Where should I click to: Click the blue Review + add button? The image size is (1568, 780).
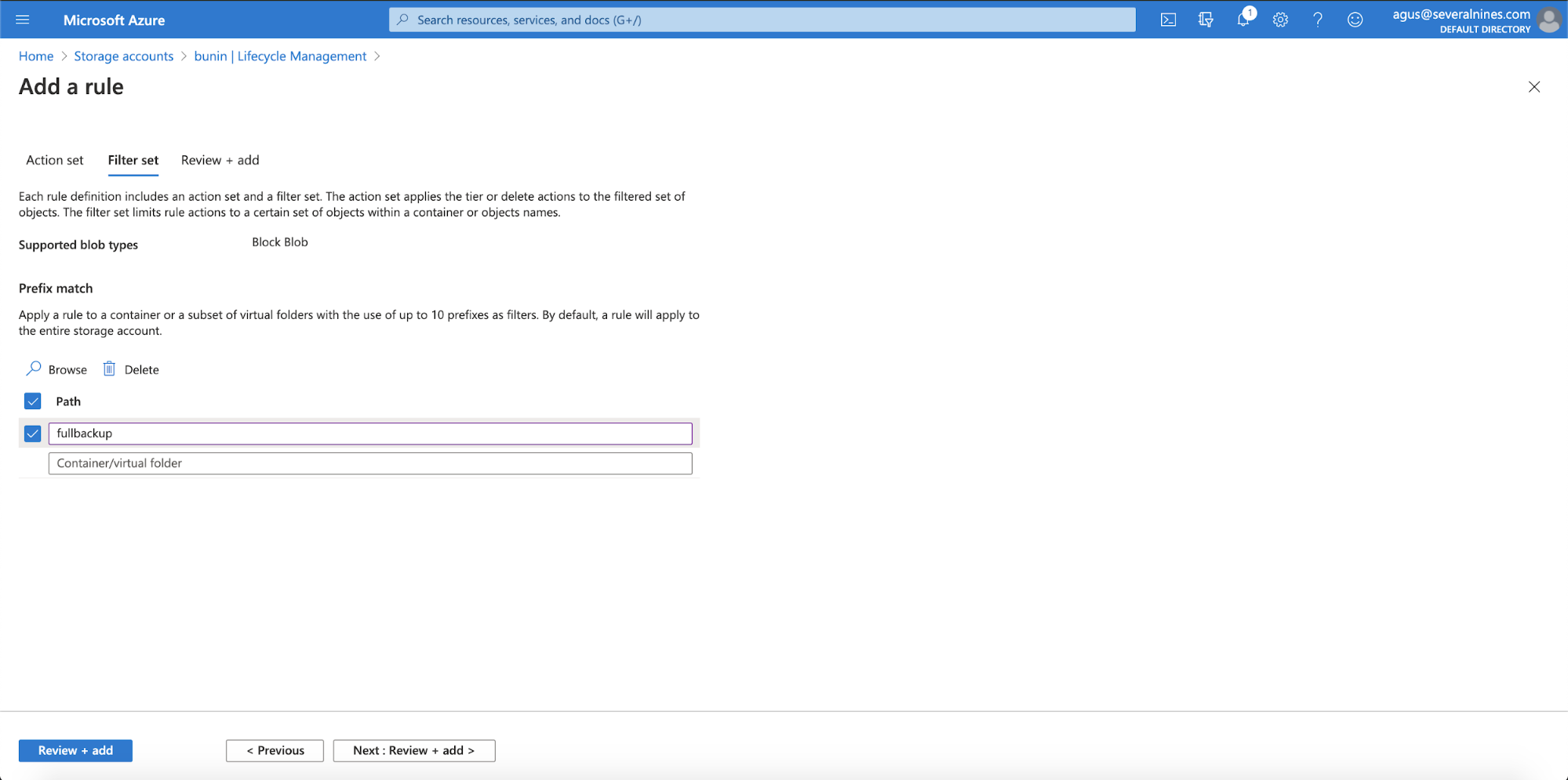click(x=75, y=750)
